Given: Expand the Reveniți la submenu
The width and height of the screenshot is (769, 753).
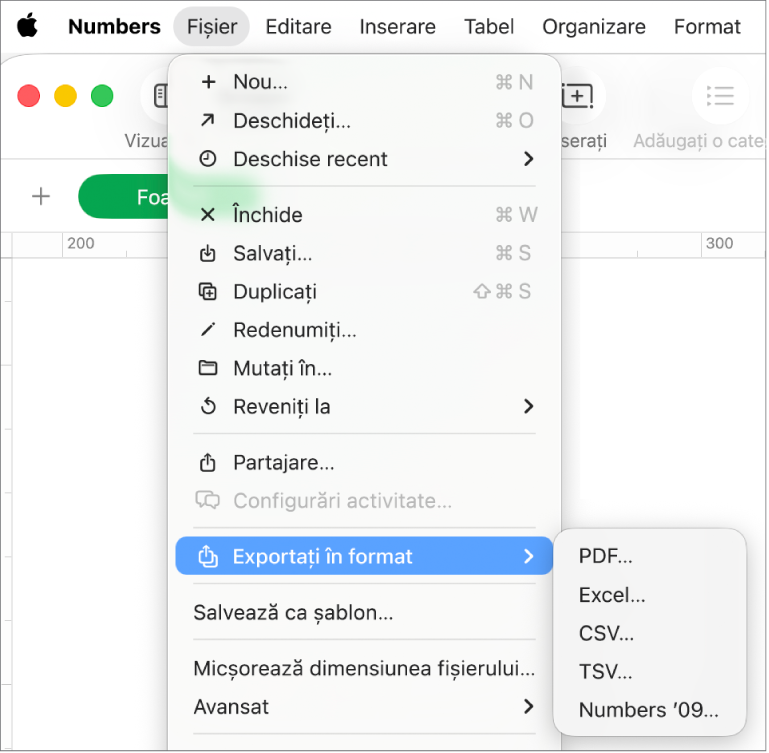Looking at the screenshot, I should point(364,406).
